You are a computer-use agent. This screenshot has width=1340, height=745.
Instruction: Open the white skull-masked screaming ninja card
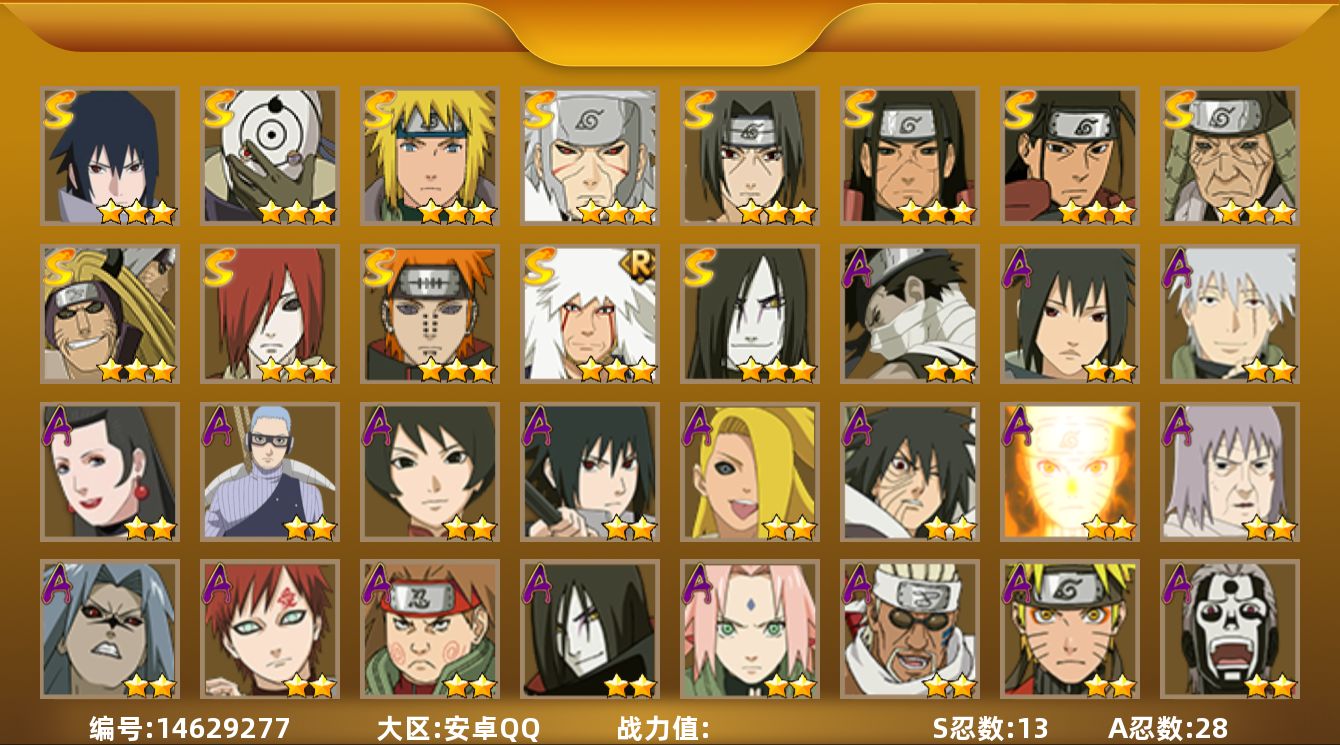pyautogui.click(x=1230, y=629)
